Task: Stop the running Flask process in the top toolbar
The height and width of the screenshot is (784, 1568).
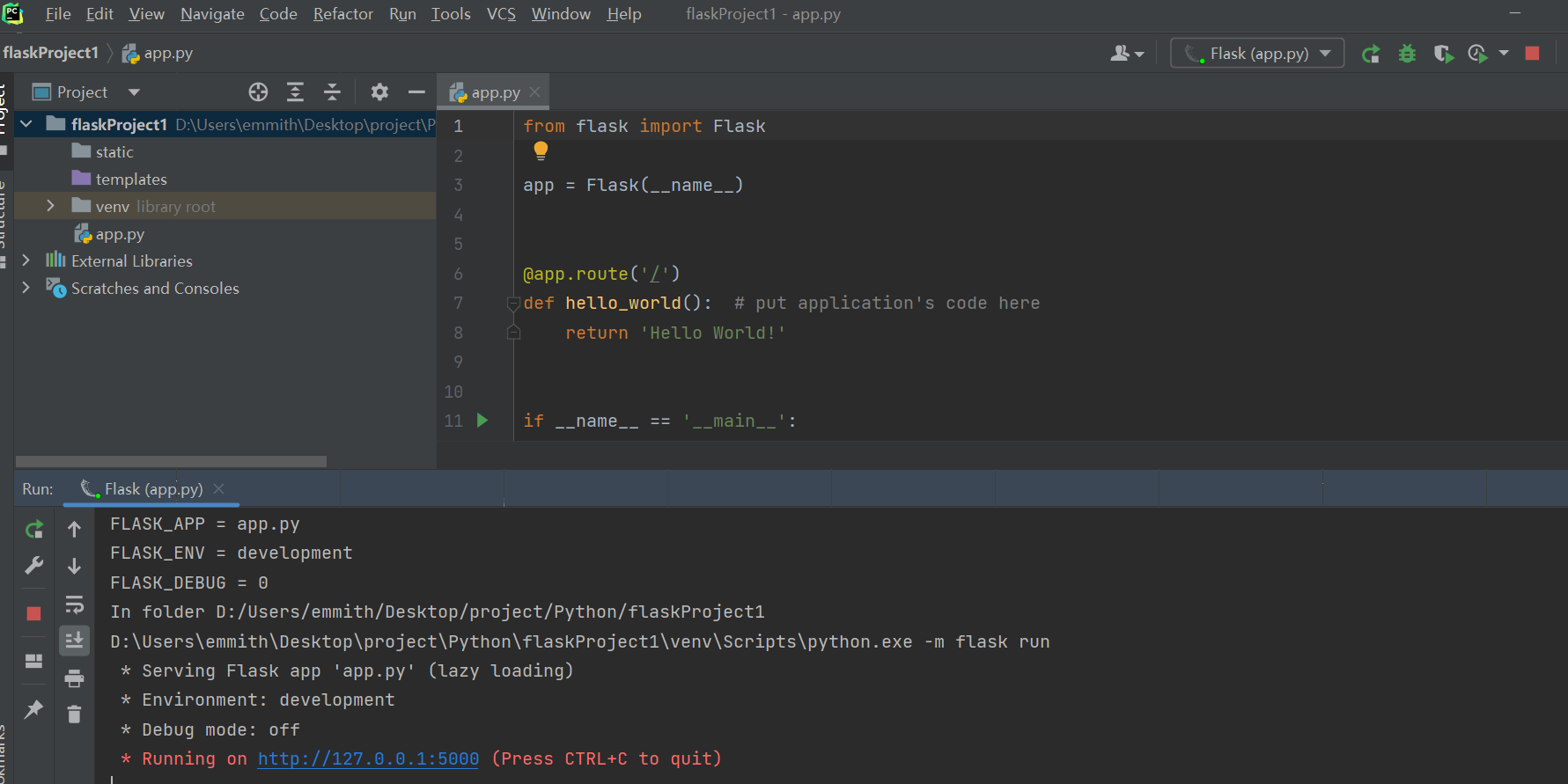Action: click(x=1532, y=54)
